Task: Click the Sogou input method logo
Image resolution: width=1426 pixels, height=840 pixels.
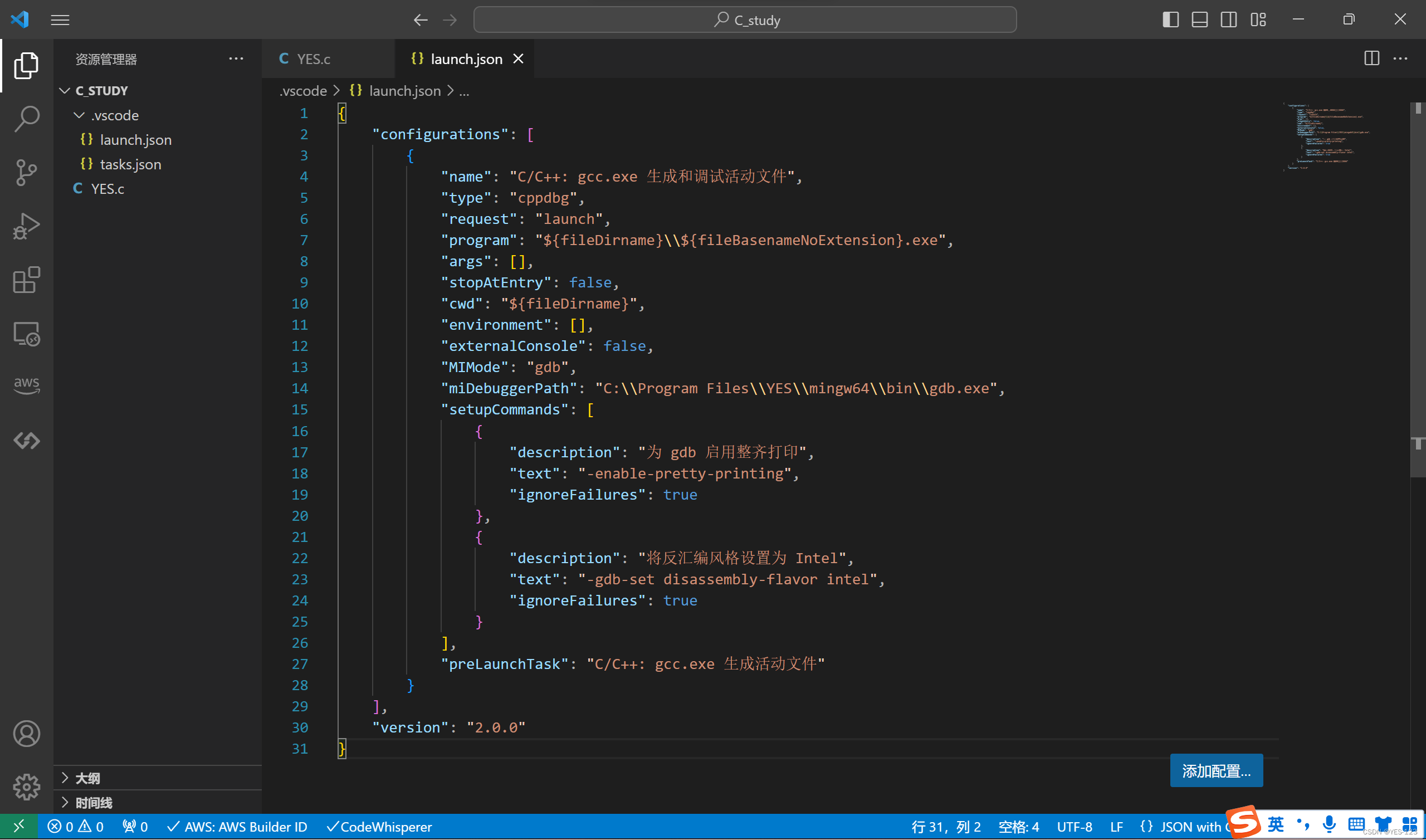Action: (1243, 822)
